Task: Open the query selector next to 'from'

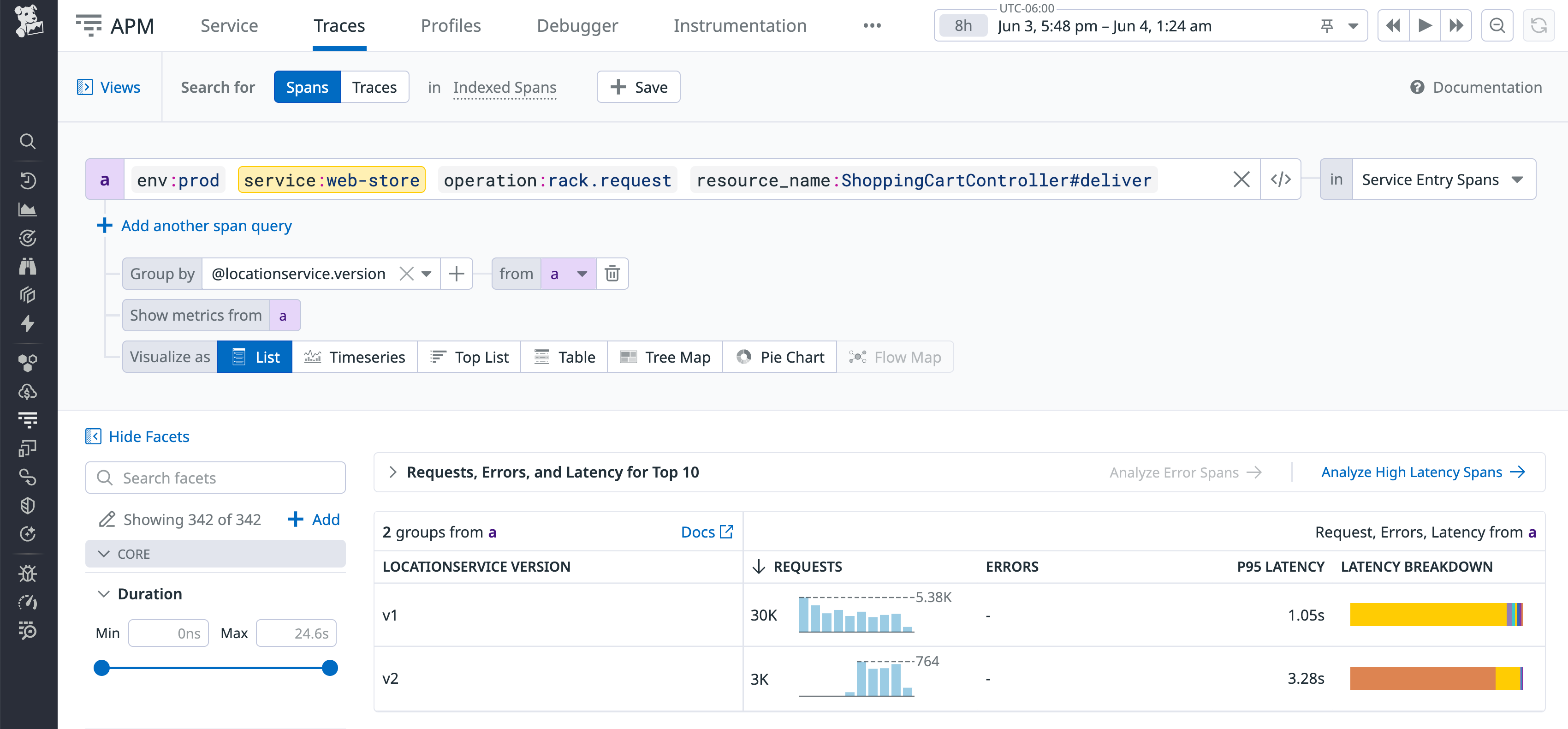Action: (x=567, y=274)
